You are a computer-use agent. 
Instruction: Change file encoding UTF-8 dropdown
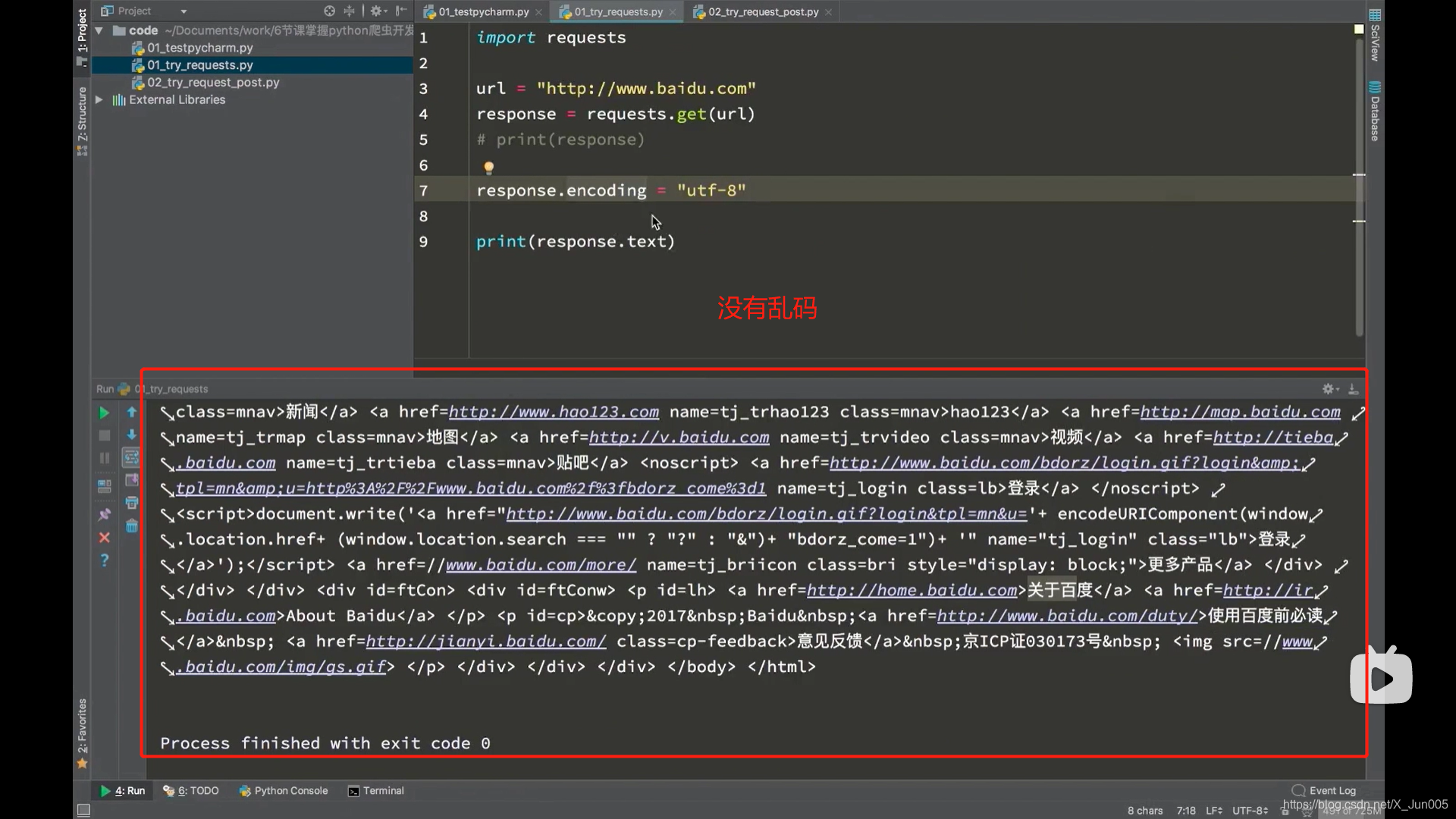1250,811
